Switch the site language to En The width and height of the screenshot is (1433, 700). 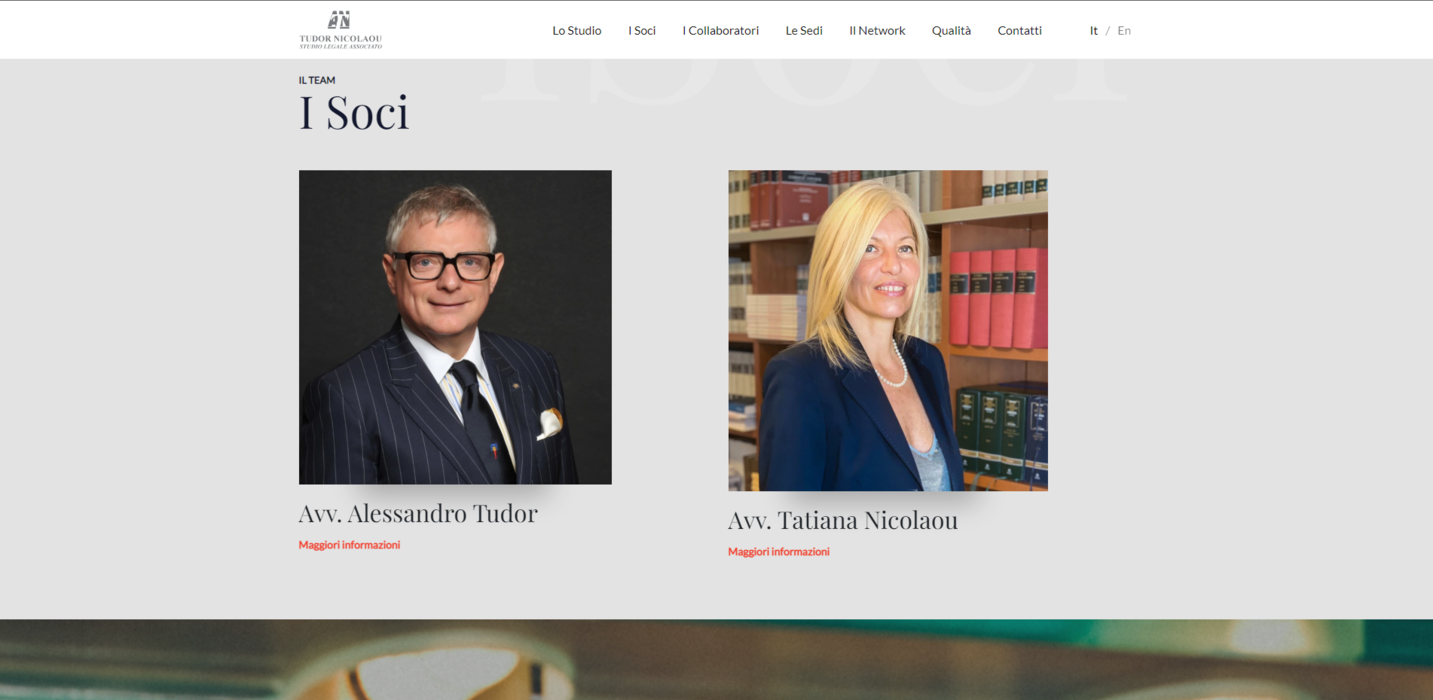click(1124, 30)
